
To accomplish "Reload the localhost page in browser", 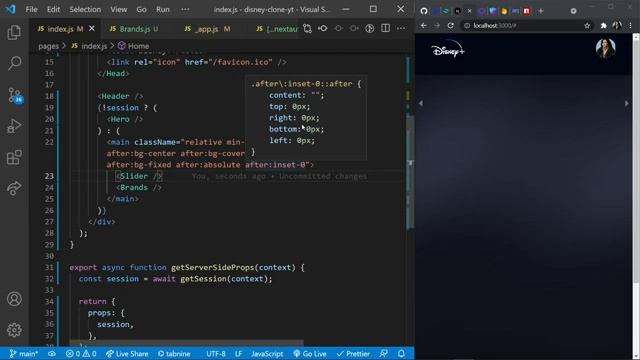I will (x=451, y=25).
